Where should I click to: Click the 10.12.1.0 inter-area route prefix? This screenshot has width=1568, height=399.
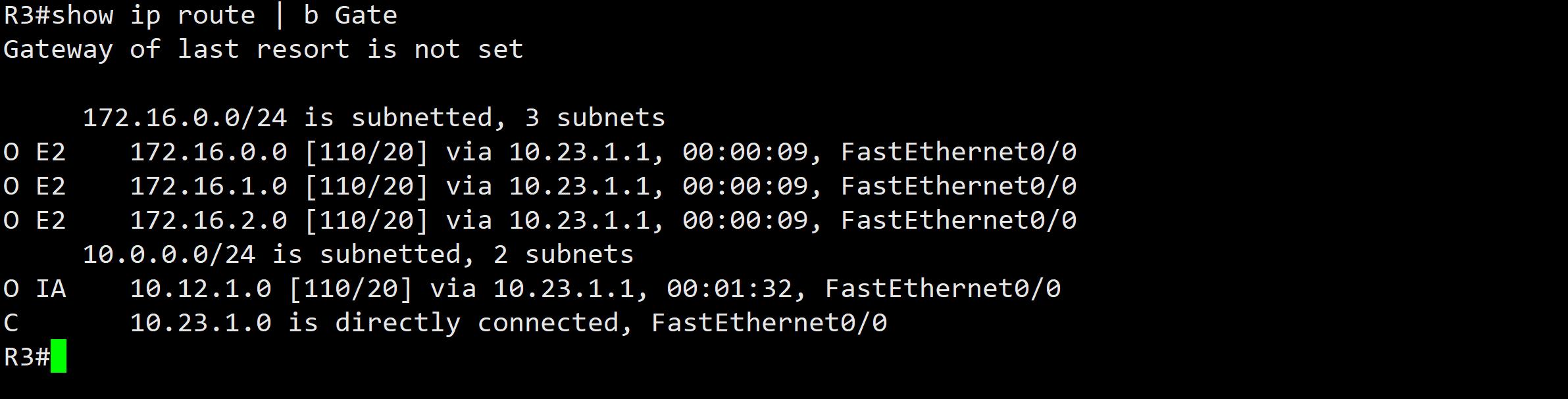pyautogui.click(x=201, y=289)
